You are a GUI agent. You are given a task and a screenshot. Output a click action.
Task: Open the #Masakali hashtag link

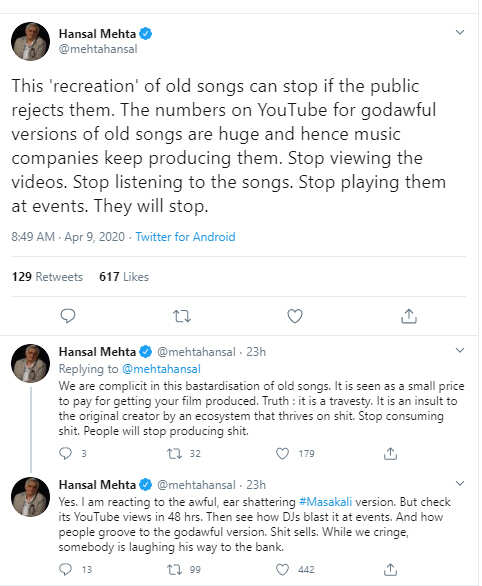pos(325,502)
